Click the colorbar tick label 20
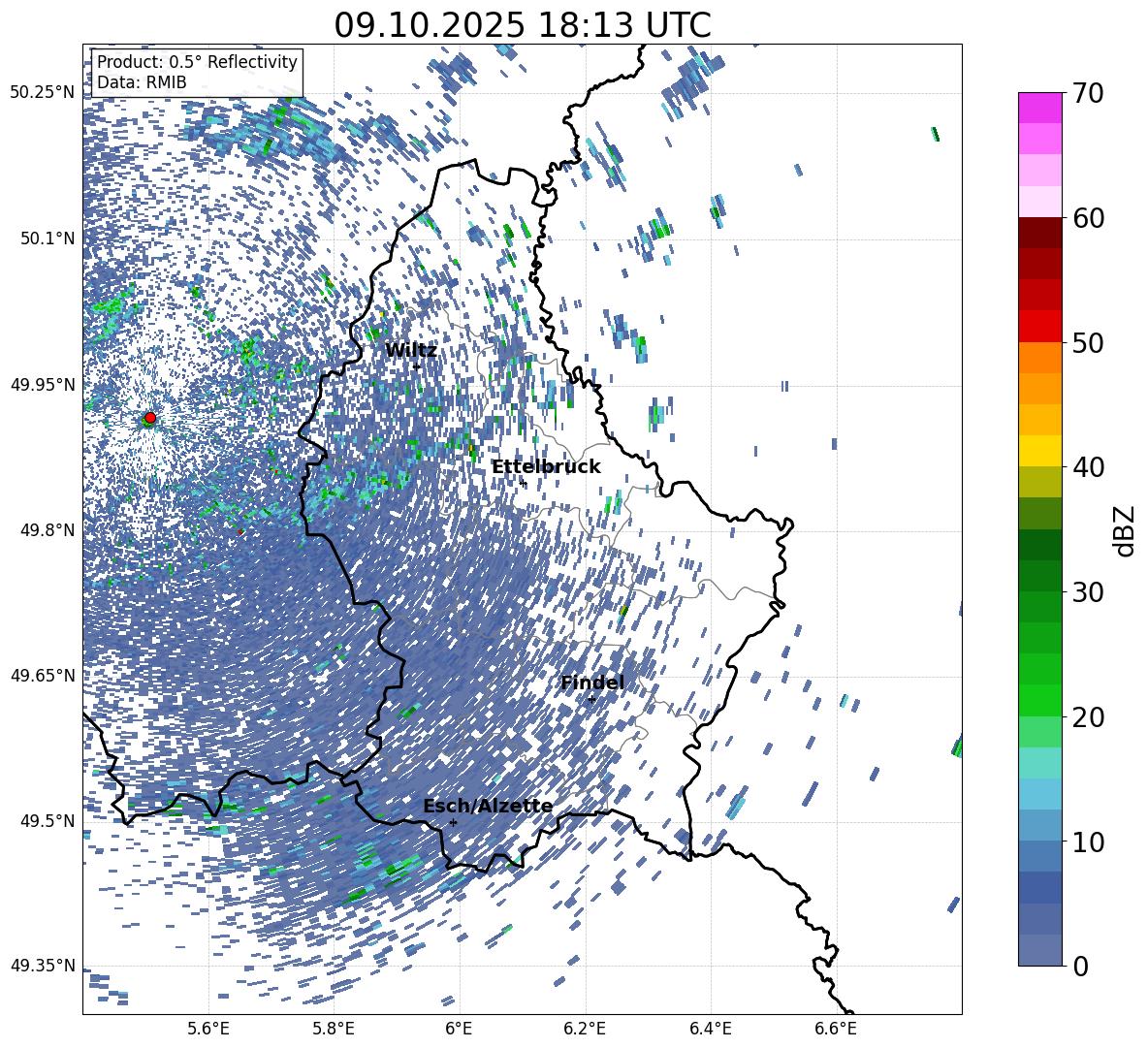This screenshot has width=1148, height=1048. pos(1089,716)
